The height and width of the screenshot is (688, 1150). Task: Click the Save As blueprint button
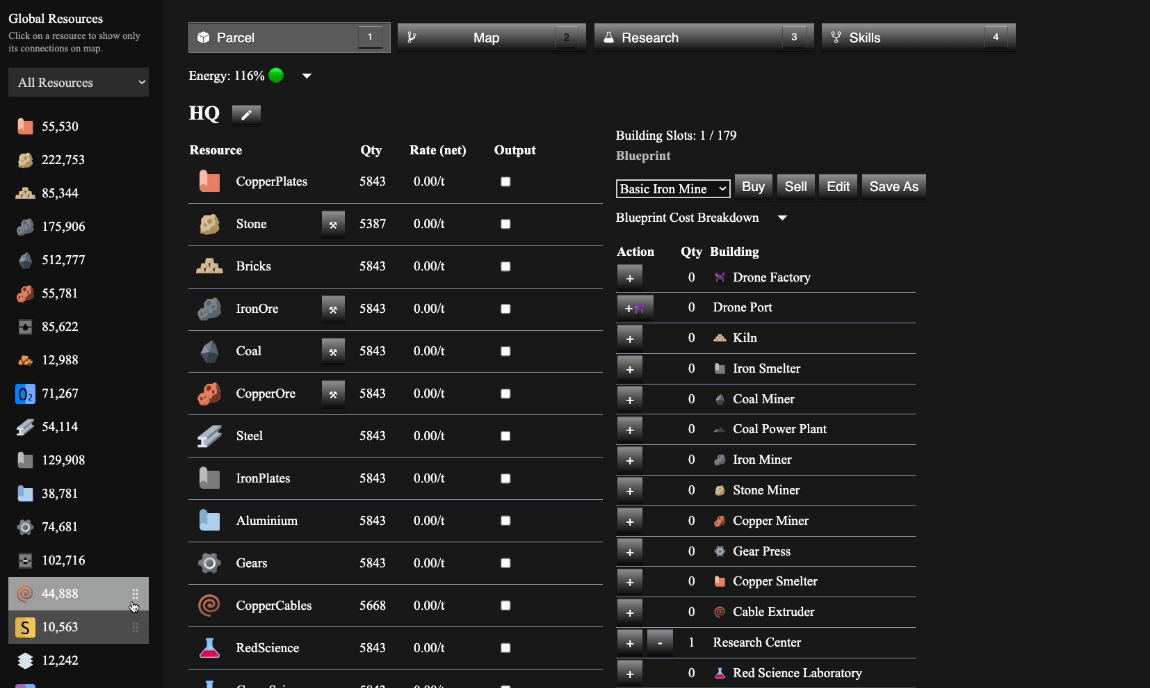893,187
